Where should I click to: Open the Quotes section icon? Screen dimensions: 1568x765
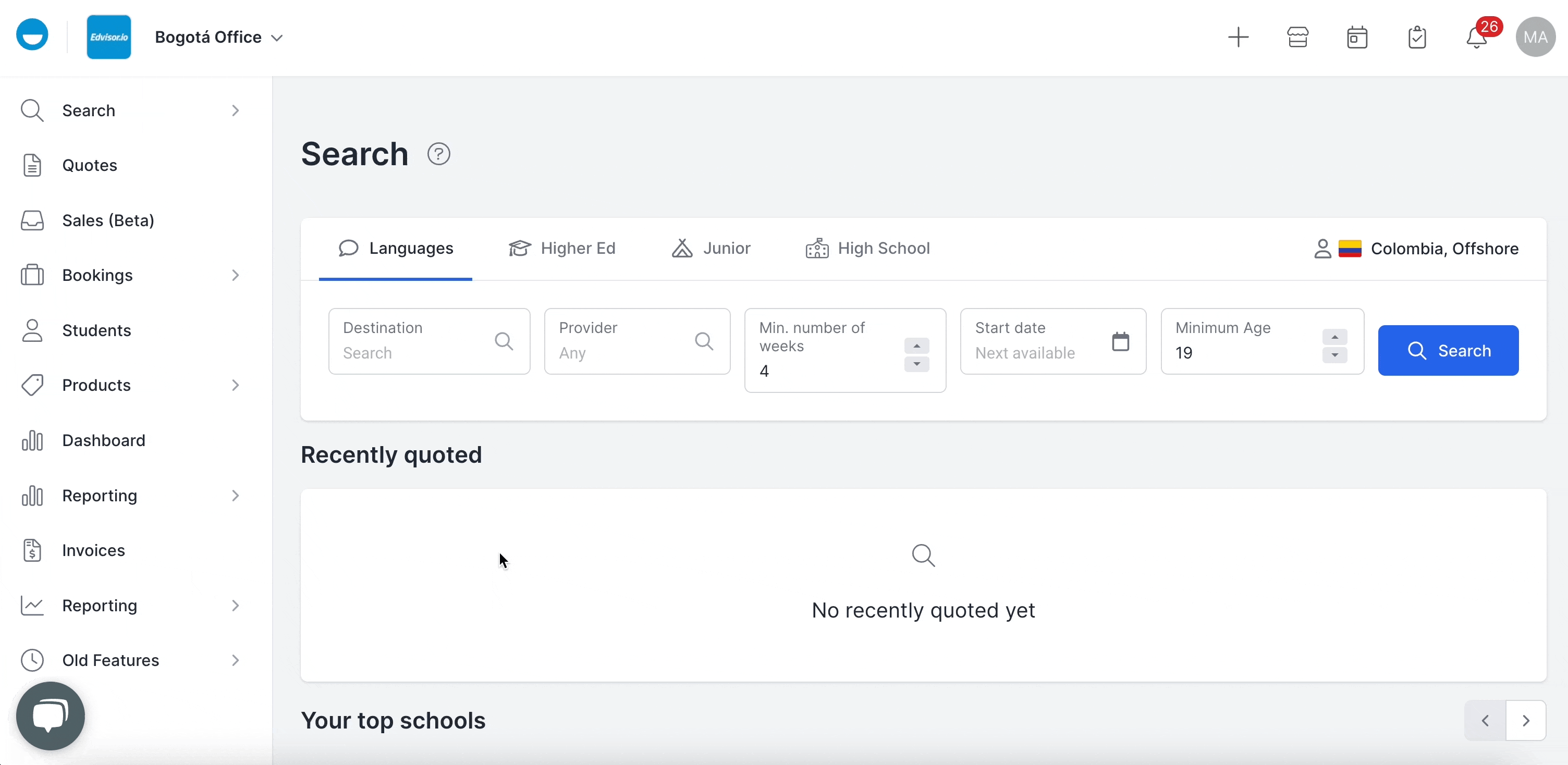click(31, 164)
